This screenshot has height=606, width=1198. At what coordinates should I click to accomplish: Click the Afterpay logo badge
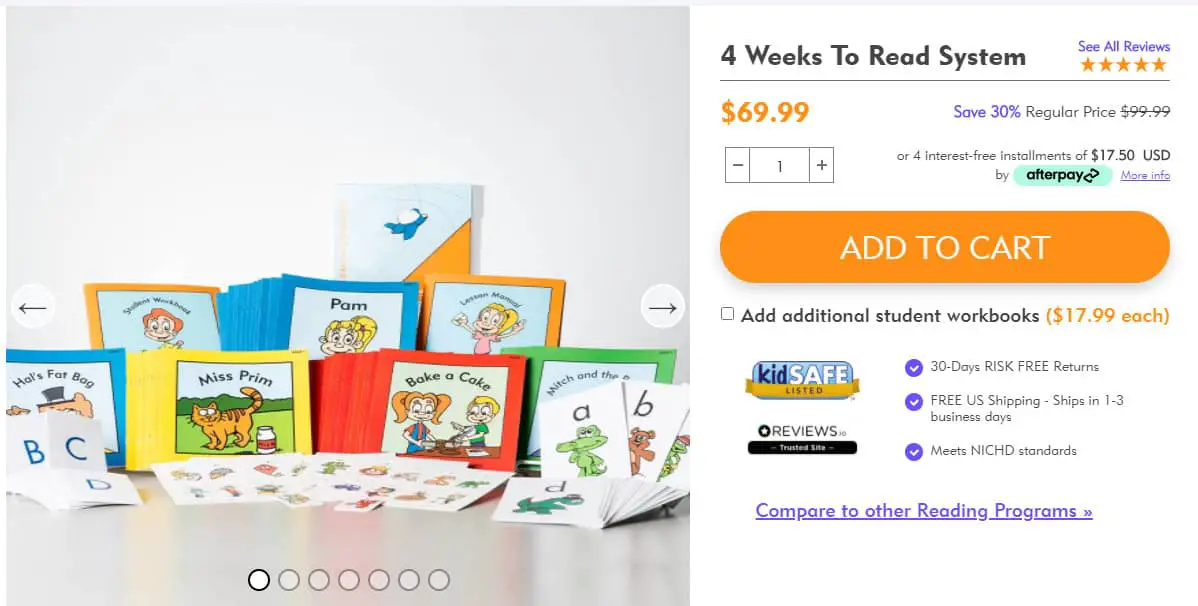tap(1062, 175)
